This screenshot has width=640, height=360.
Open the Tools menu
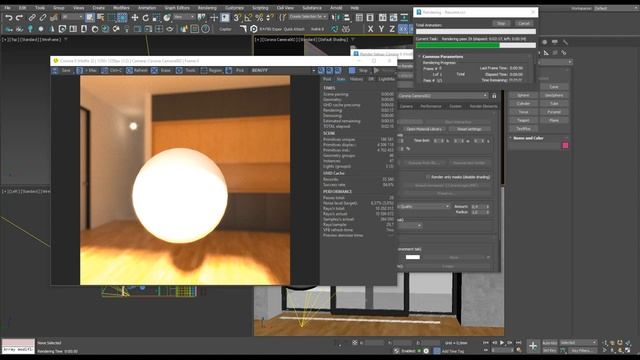tap(40, 8)
